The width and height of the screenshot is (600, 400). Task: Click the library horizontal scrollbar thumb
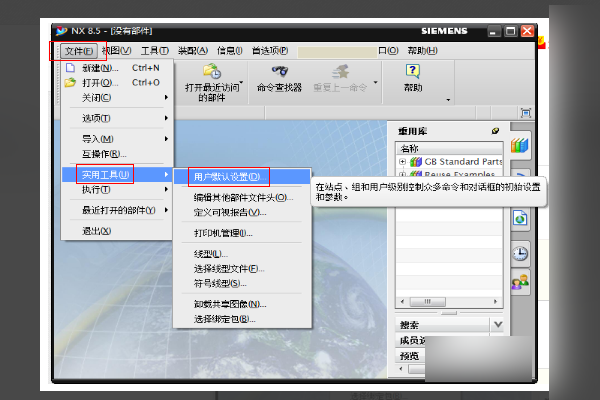tap(427, 302)
